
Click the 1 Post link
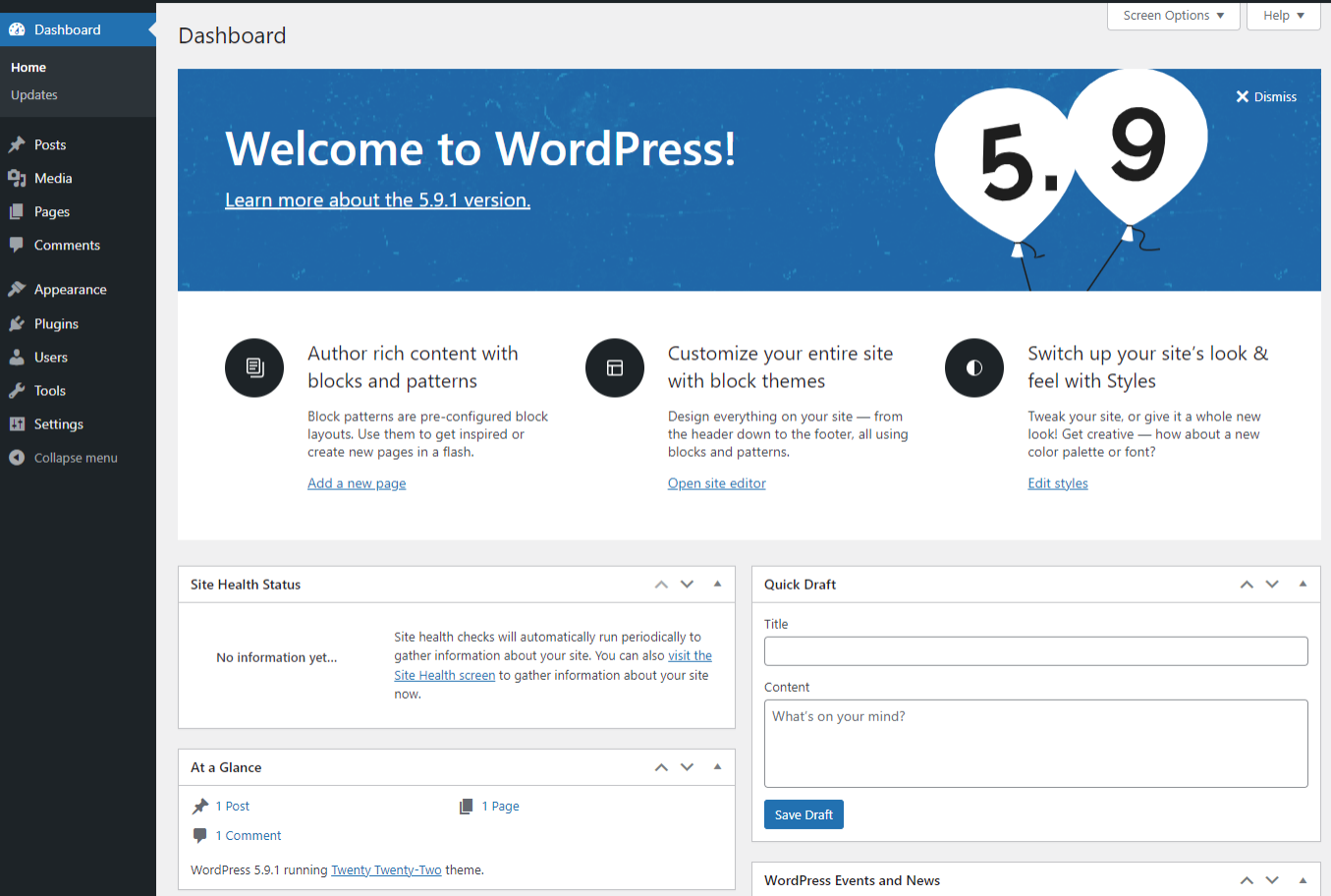(x=233, y=806)
